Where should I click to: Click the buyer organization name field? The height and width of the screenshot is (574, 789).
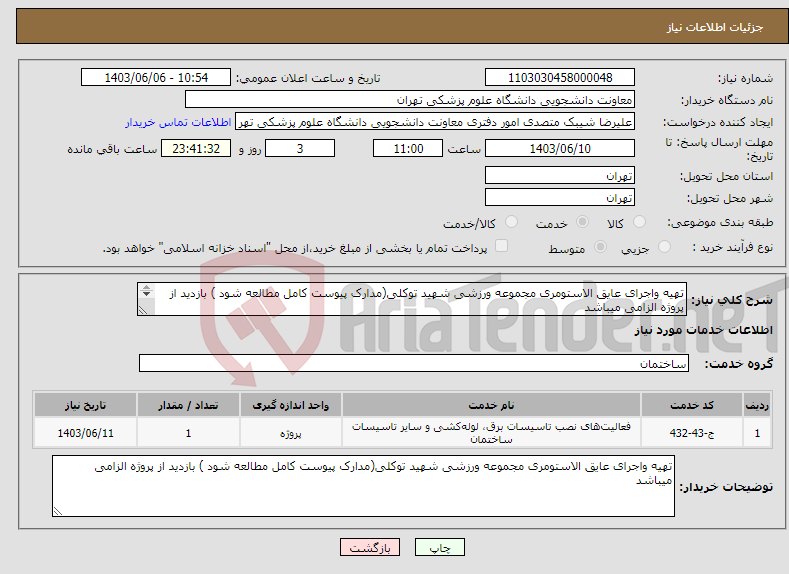[x=410, y=100]
